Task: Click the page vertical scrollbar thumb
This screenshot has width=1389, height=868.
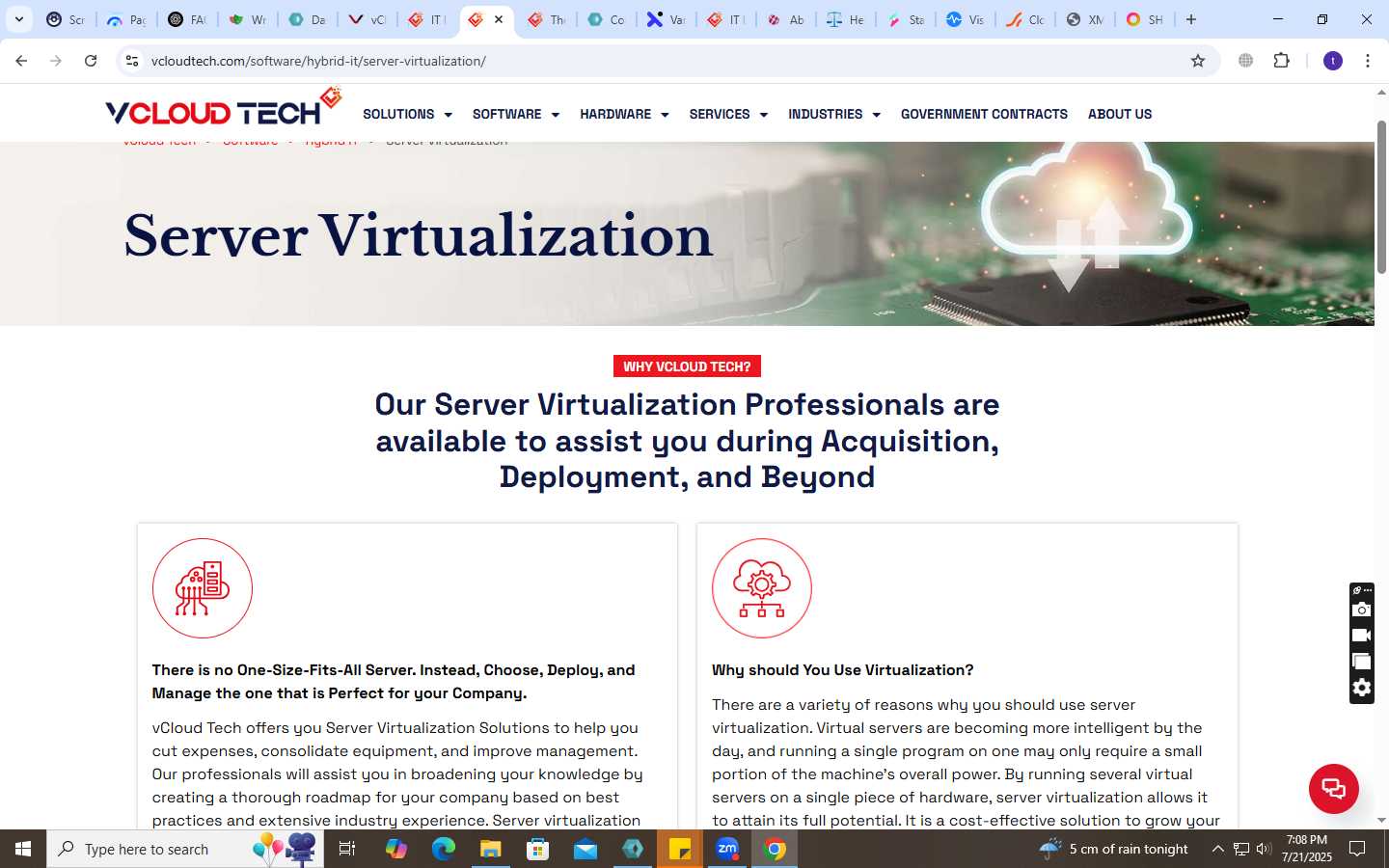Action: point(1381,198)
